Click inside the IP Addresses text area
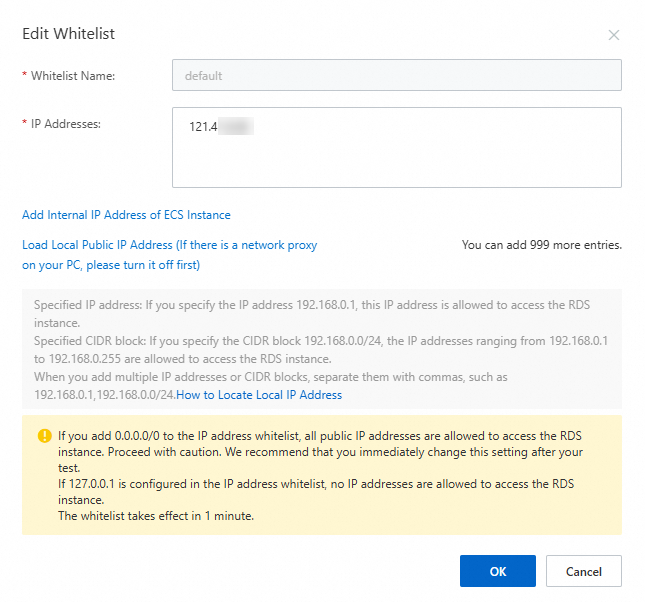 click(396, 158)
